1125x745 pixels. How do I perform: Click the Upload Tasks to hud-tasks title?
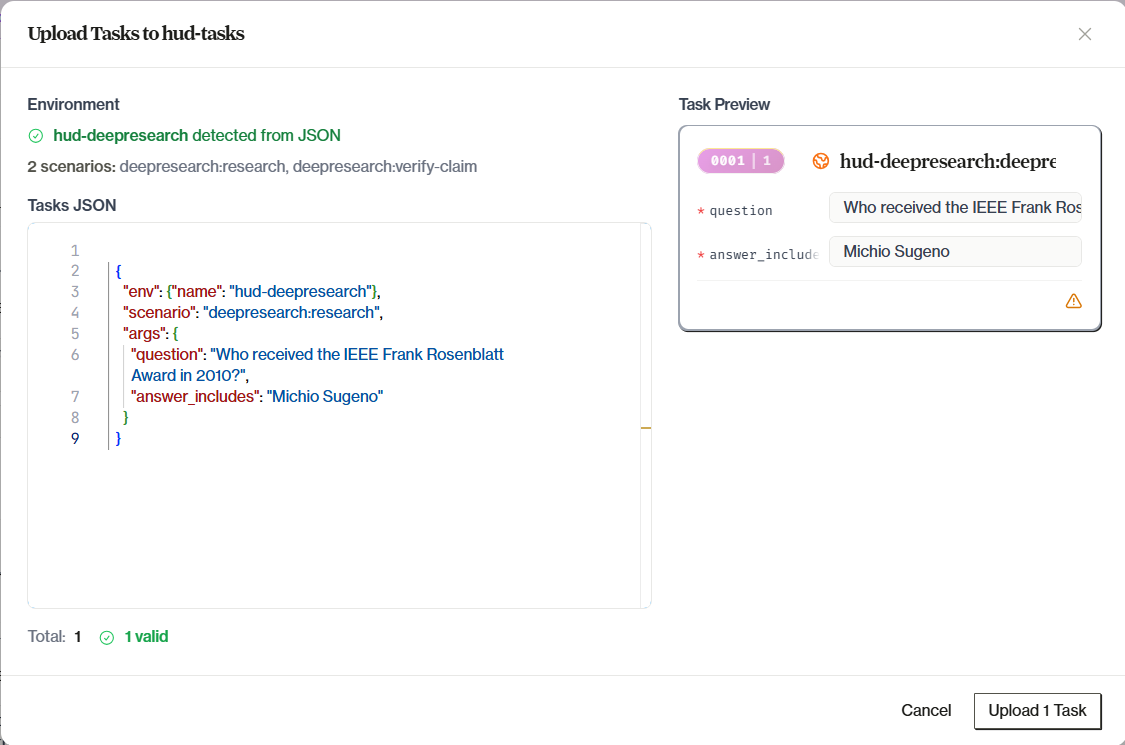(x=135, y=33)
